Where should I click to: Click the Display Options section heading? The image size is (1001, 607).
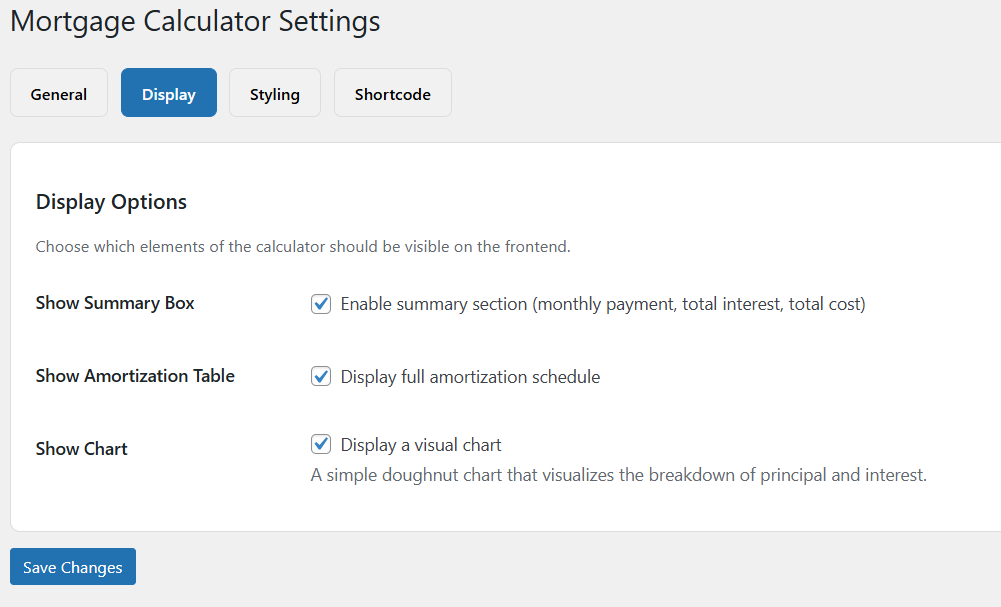(111, 202)
